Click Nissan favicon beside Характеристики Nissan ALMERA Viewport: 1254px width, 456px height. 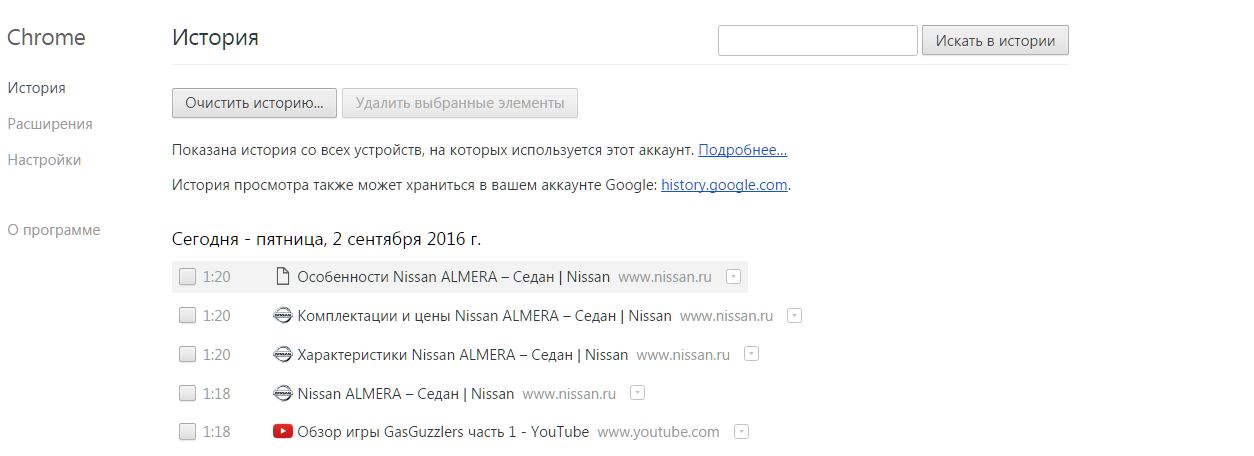(x=282, y=354)
